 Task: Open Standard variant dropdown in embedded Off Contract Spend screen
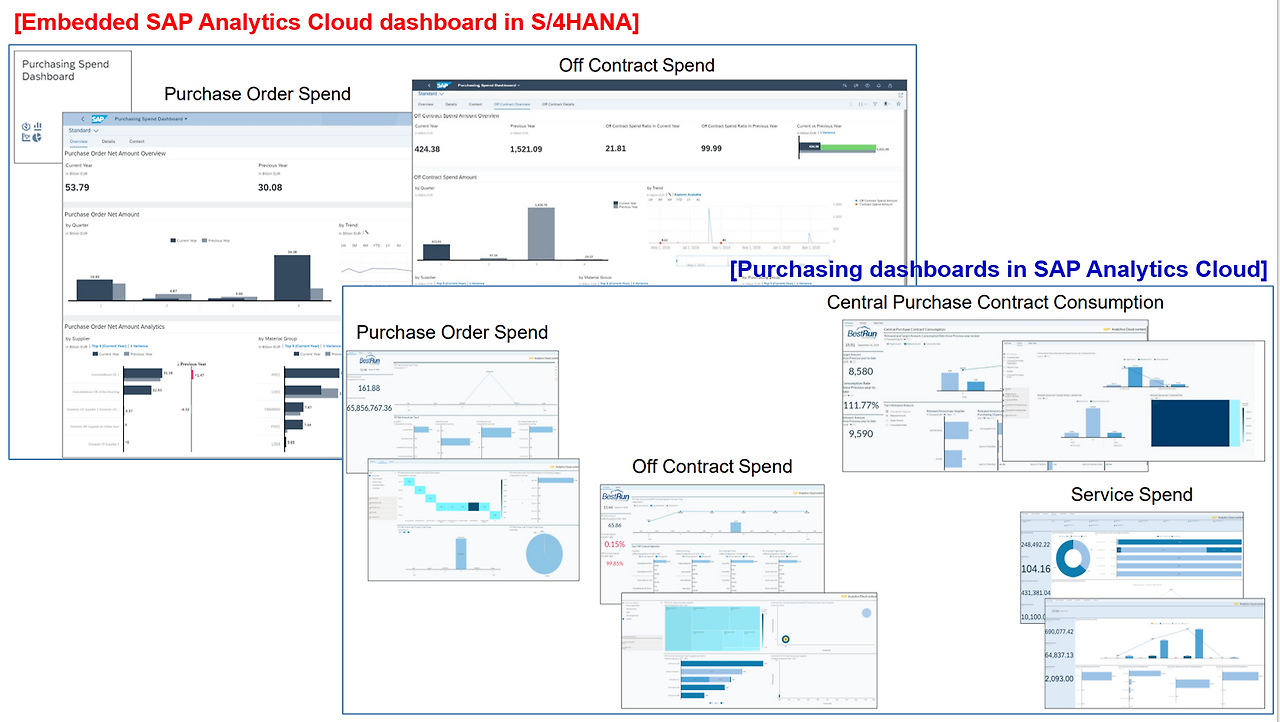tap(431, 95)
